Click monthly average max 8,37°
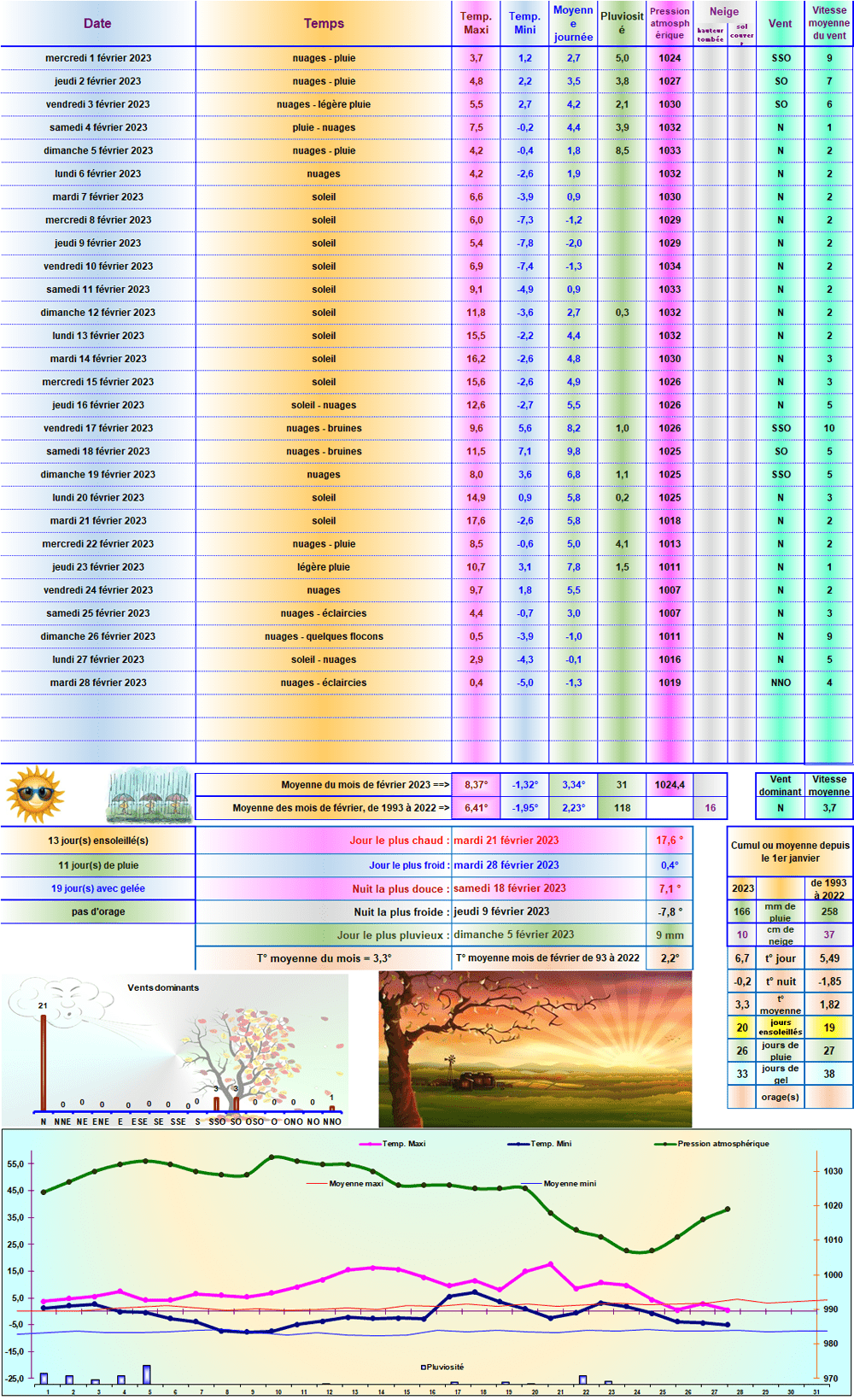 click(476, 785)
